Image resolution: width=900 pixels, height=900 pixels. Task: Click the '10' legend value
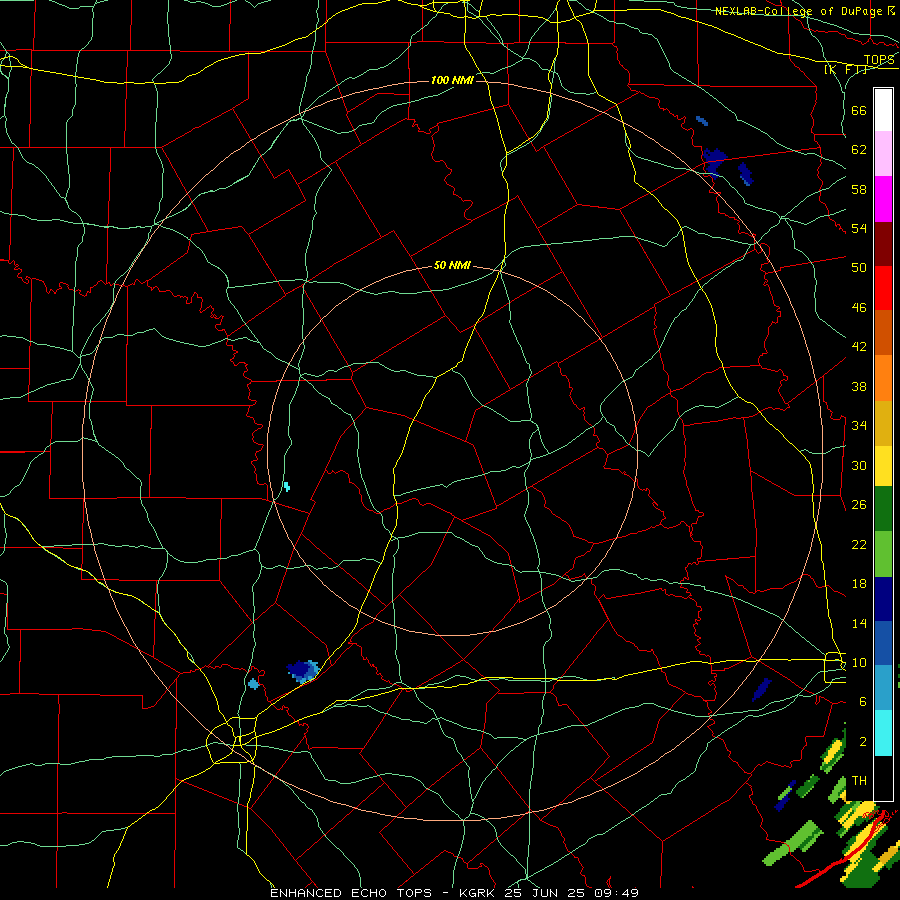tap(859, 663)
